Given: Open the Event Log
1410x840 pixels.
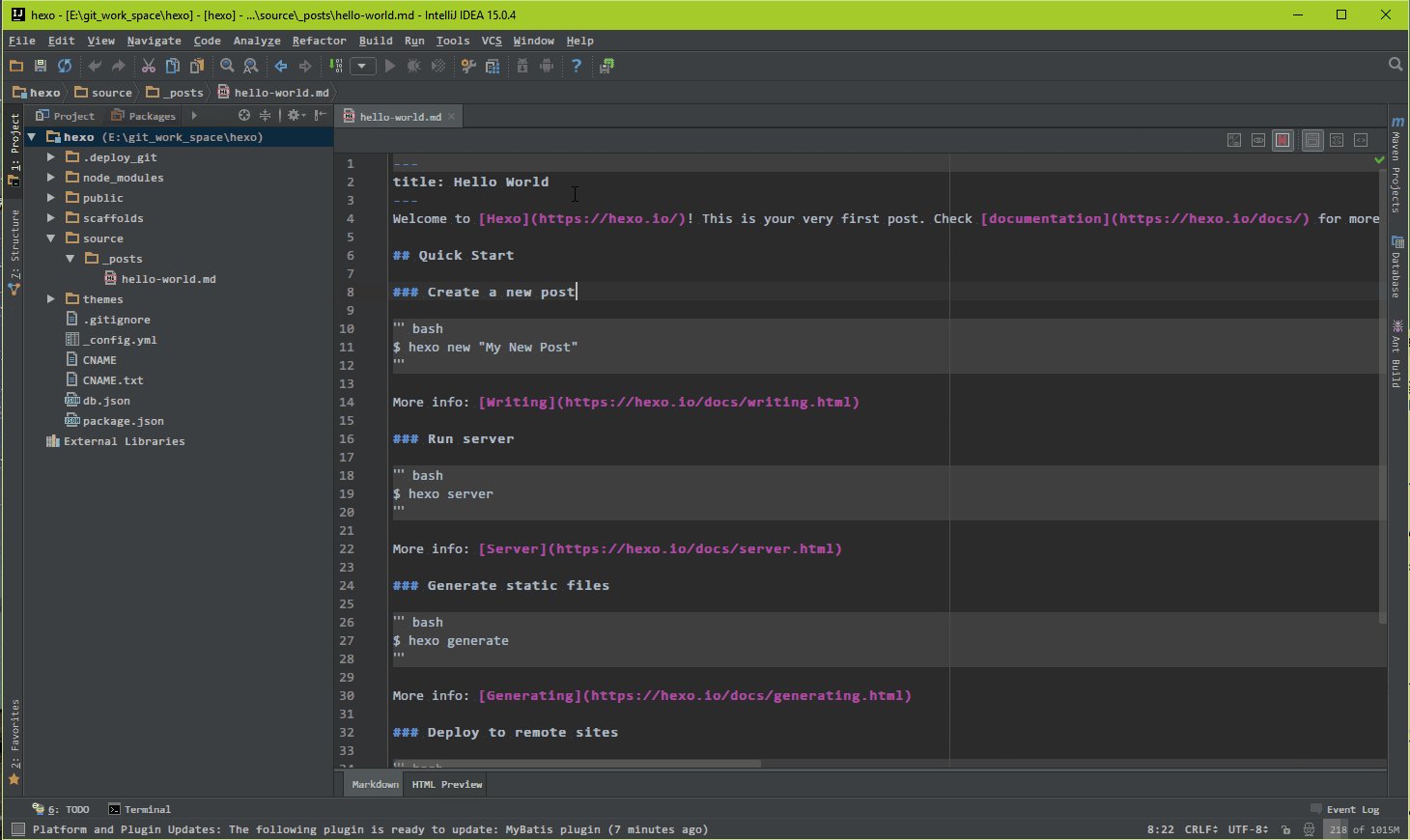Looking at the screenshot, I should pos(1345,809).
